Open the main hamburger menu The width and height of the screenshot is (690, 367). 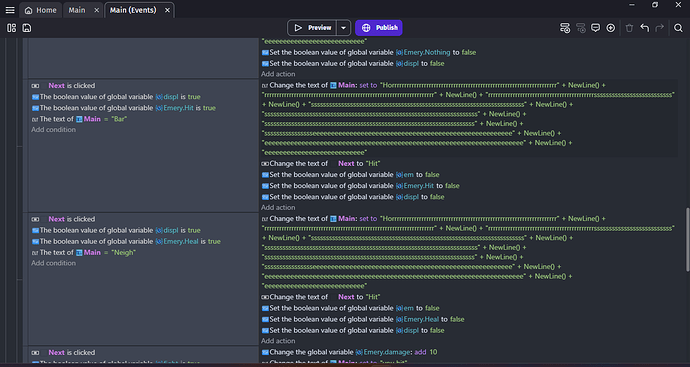click(x=10, y=10)
